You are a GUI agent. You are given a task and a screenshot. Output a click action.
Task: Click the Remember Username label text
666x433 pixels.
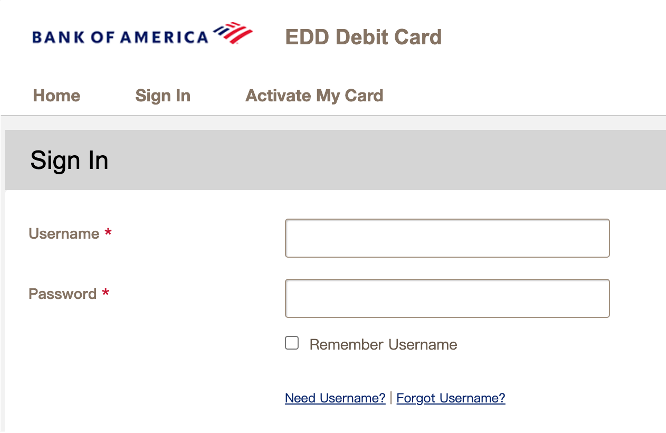[383, 345]
